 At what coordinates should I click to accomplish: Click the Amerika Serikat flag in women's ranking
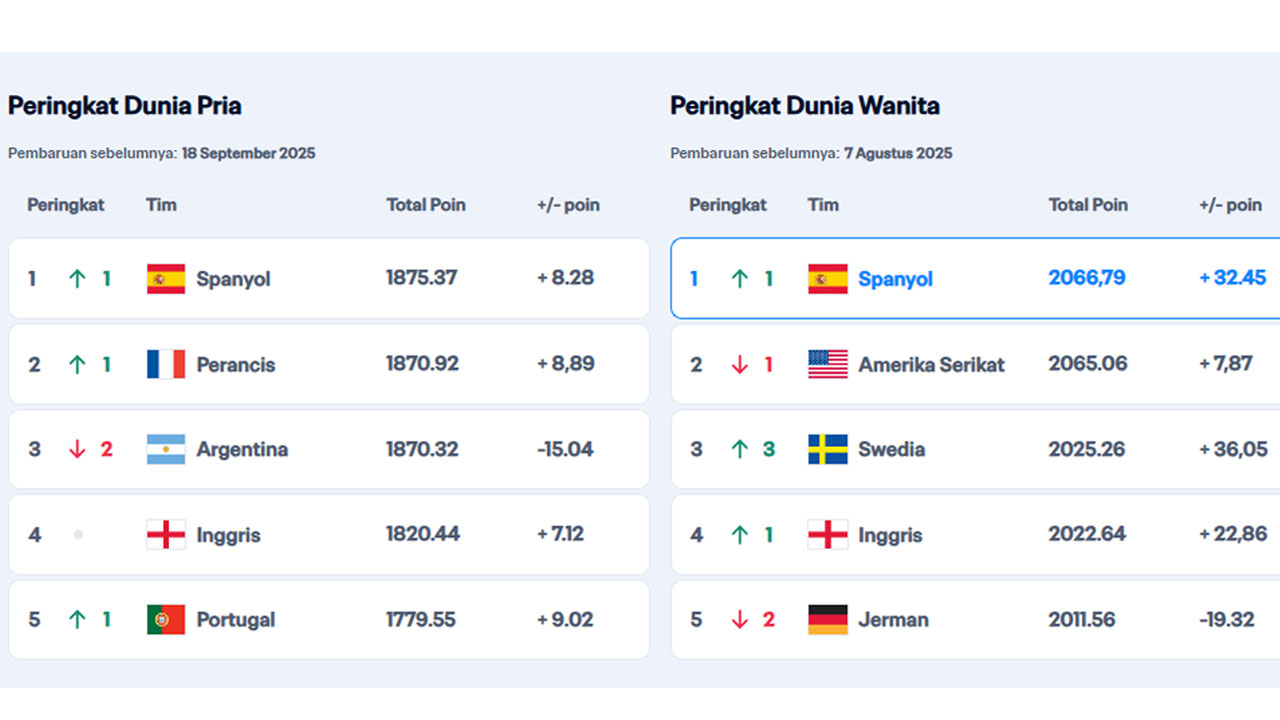pos(825,364)
